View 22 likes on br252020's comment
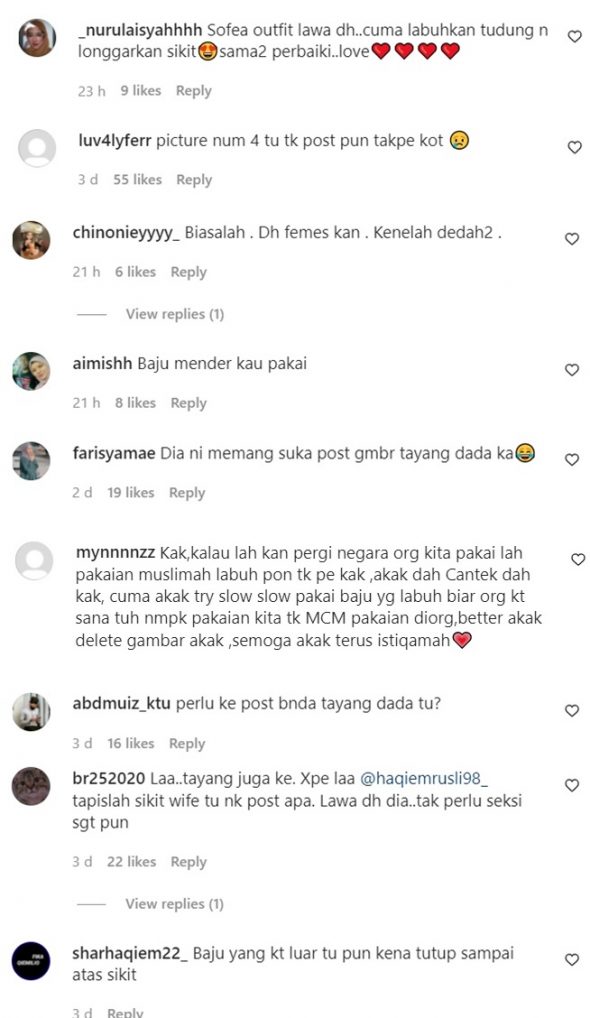Image resolution: width=590 pixels, height=1018 pixels. (x=132, y=862)
